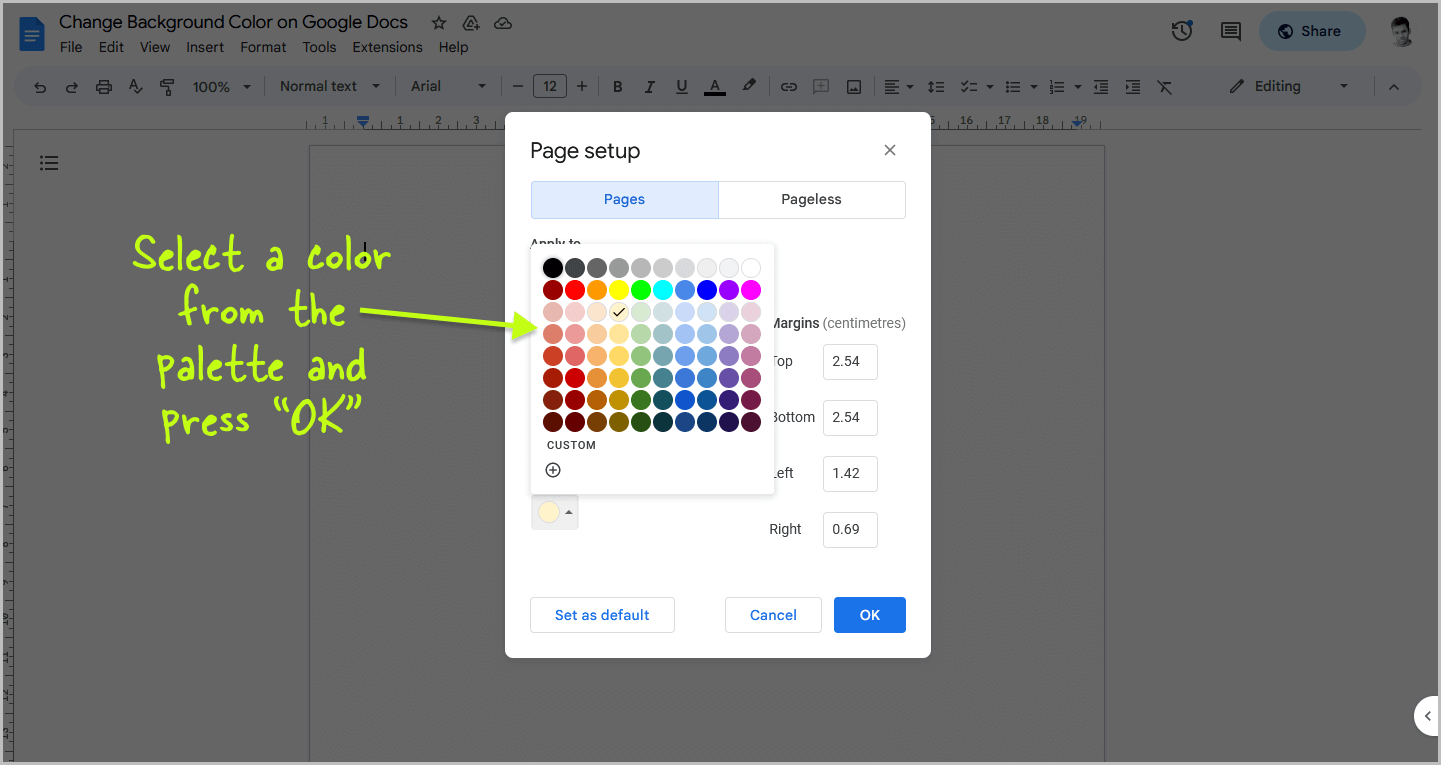Open the text alignment dropdown
Image resolution: width=1441 pixels, height=765 pixels.
[899, 87]
